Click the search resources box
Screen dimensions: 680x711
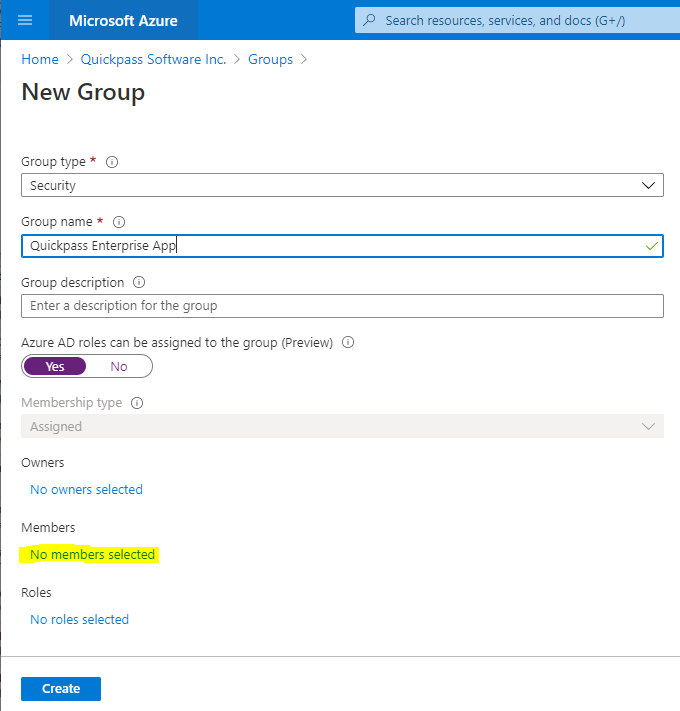click(x=517, y=20)
